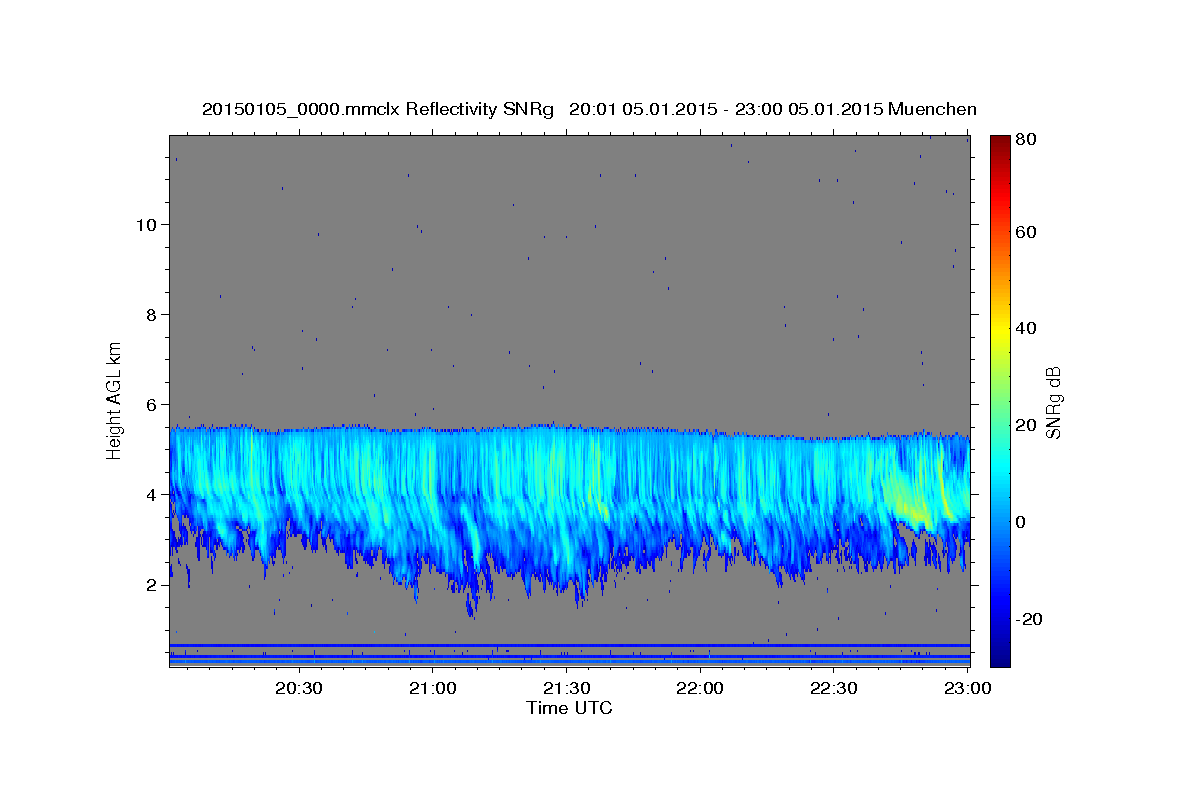Click the colorbar value -20
This screenshot has height=800, width=1200.
pyautogui.click(x=1027, y=619)
